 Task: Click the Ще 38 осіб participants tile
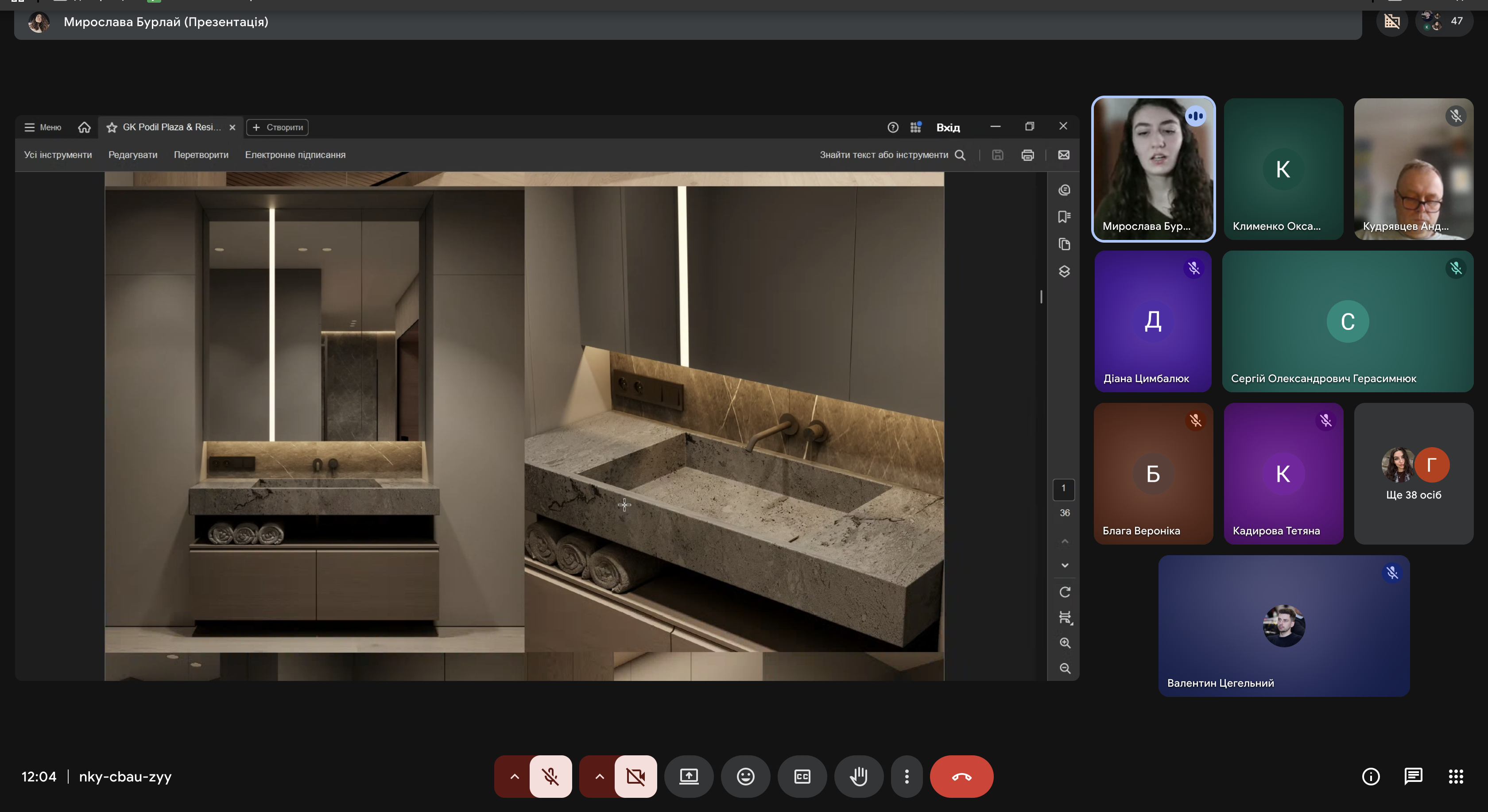tap(1413, 474)
